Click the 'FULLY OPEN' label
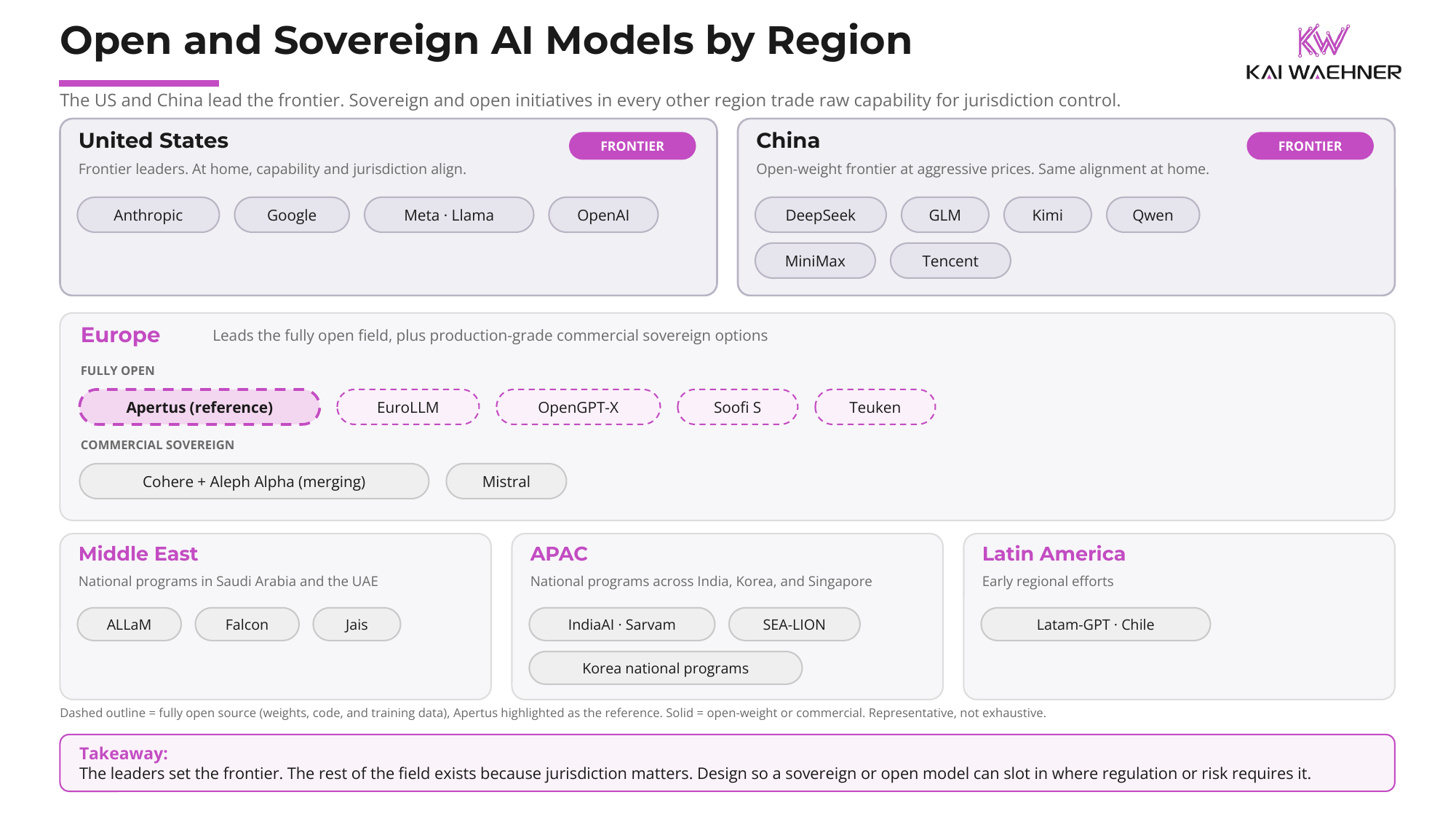The height and width of the screenshot is (819, 1456). (x=118, y=371)
